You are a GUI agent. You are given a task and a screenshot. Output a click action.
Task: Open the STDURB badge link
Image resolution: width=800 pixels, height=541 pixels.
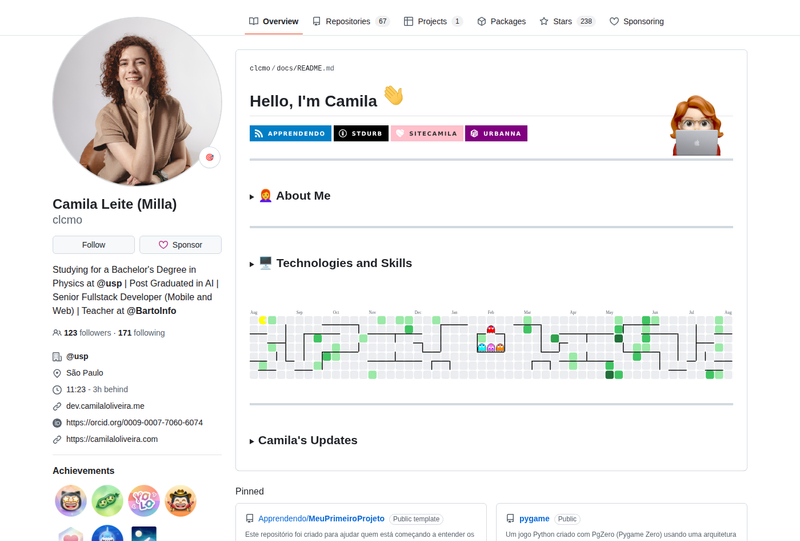pos(361,133)
